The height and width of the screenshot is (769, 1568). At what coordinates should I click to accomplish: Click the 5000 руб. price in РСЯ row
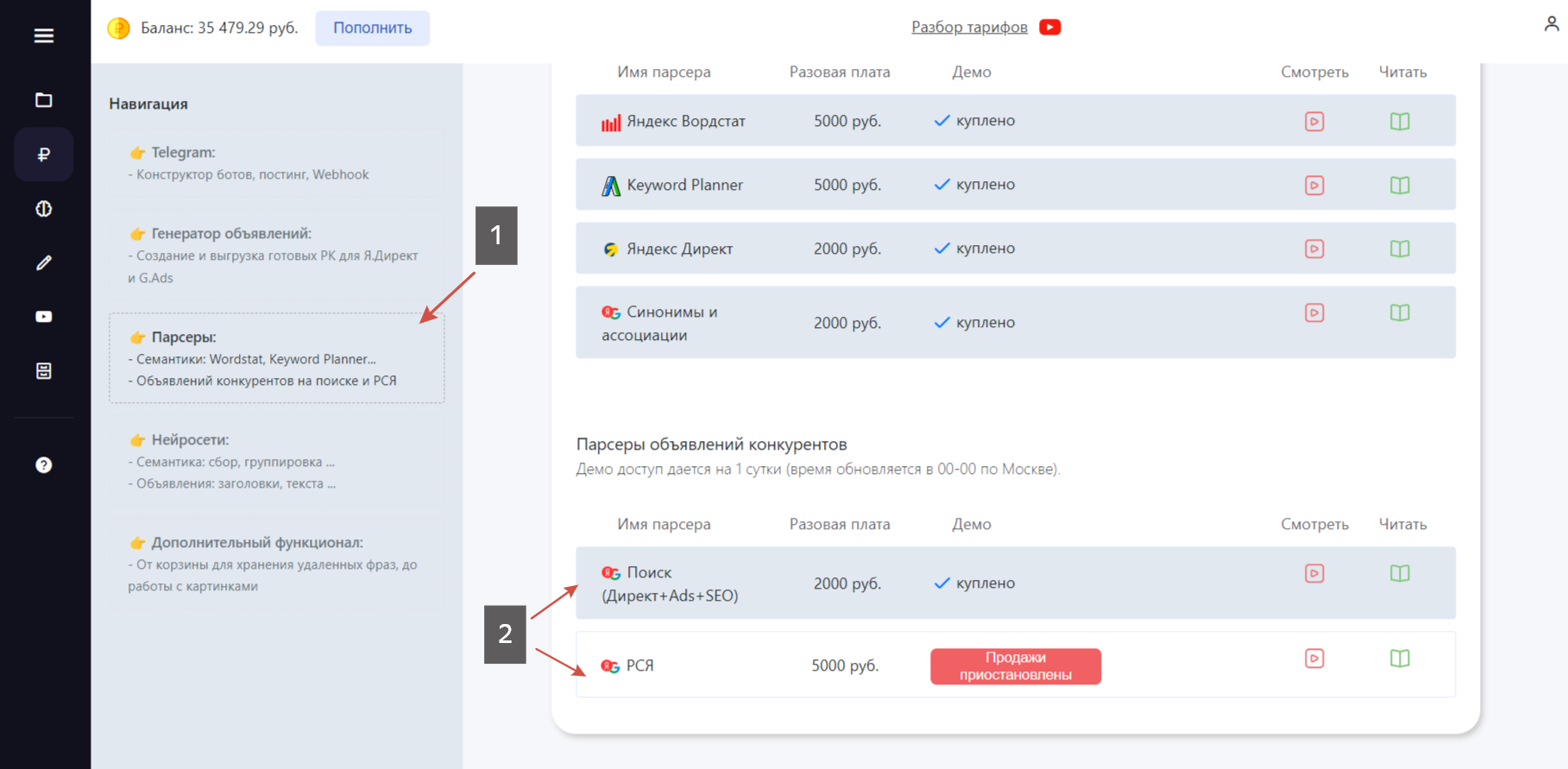coord(845,666)
